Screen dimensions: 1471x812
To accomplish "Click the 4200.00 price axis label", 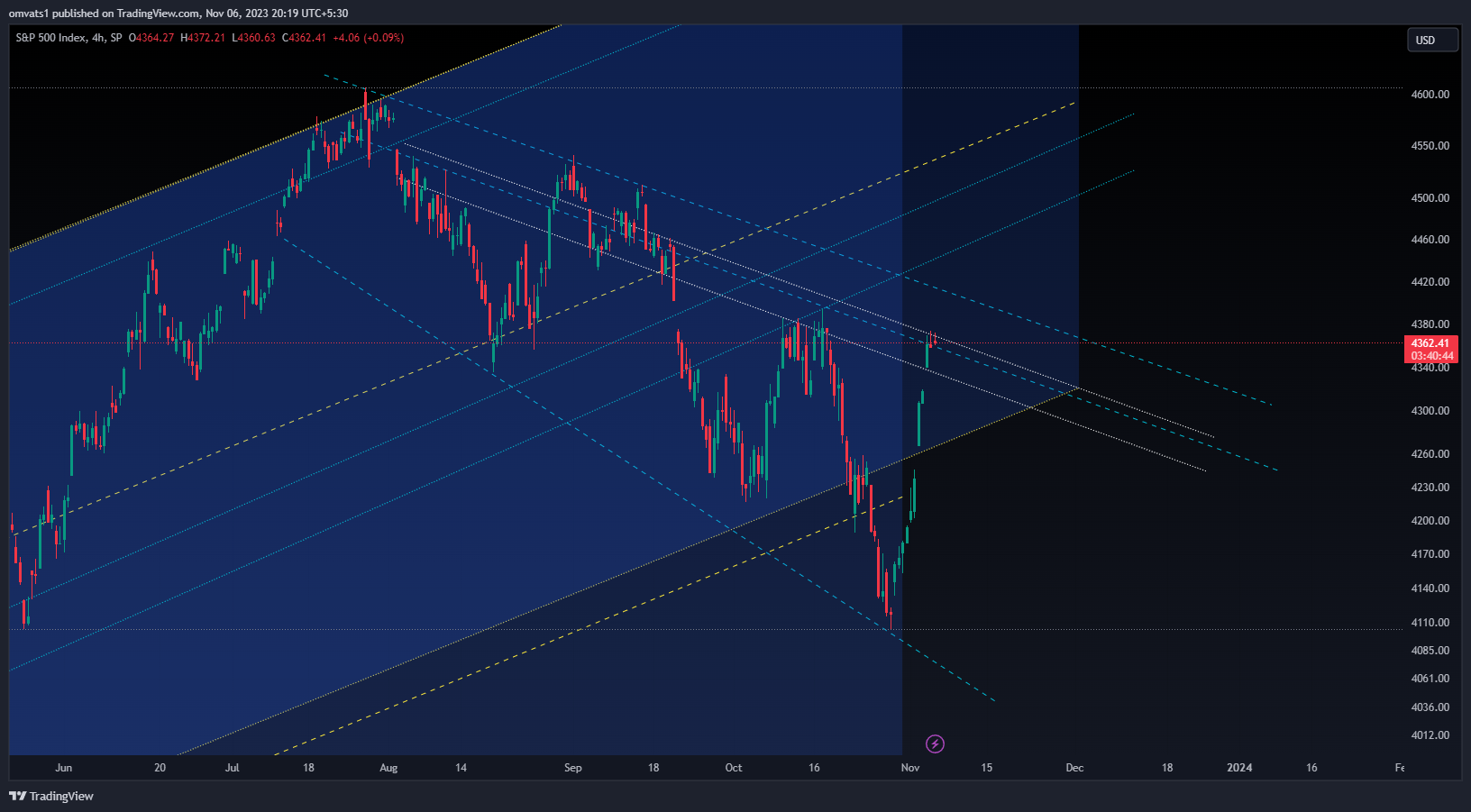I will point(1430,521).
